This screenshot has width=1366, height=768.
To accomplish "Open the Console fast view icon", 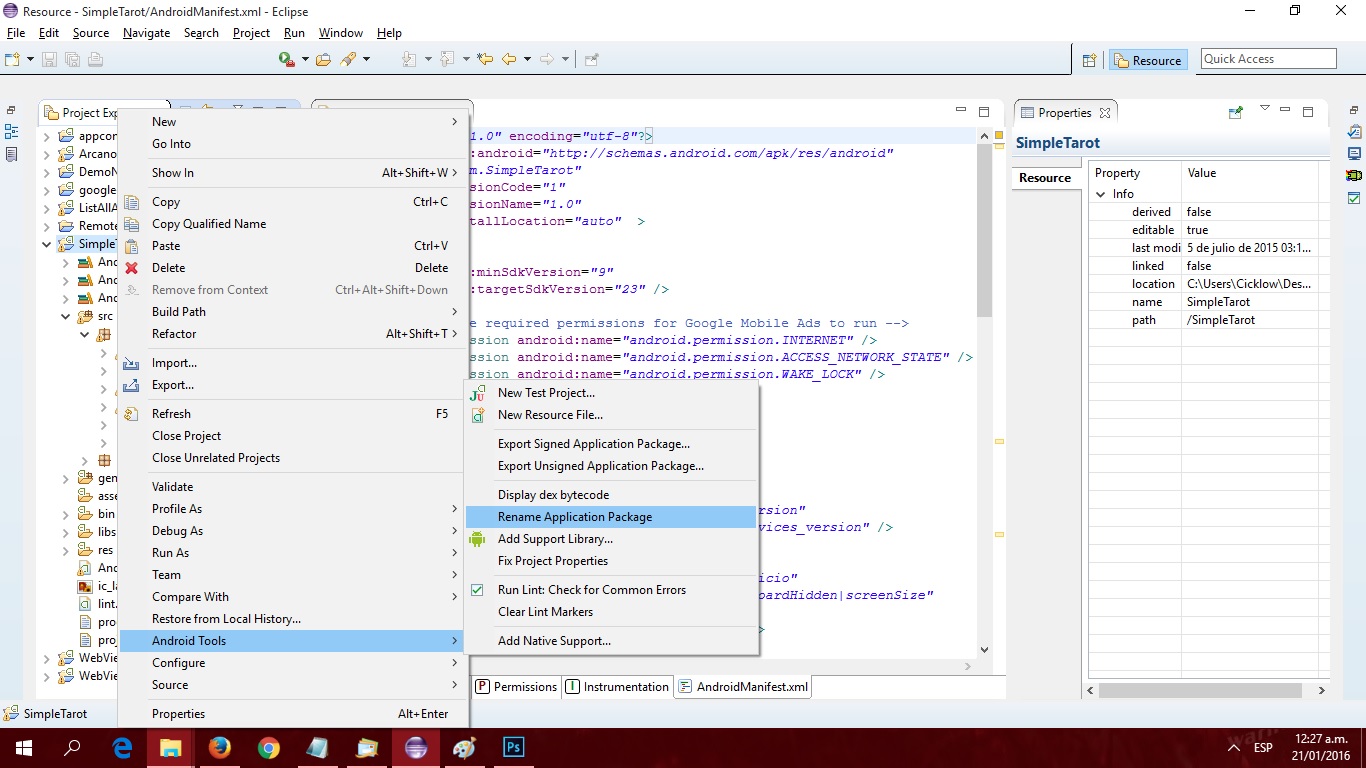I will coord(1354,154).
